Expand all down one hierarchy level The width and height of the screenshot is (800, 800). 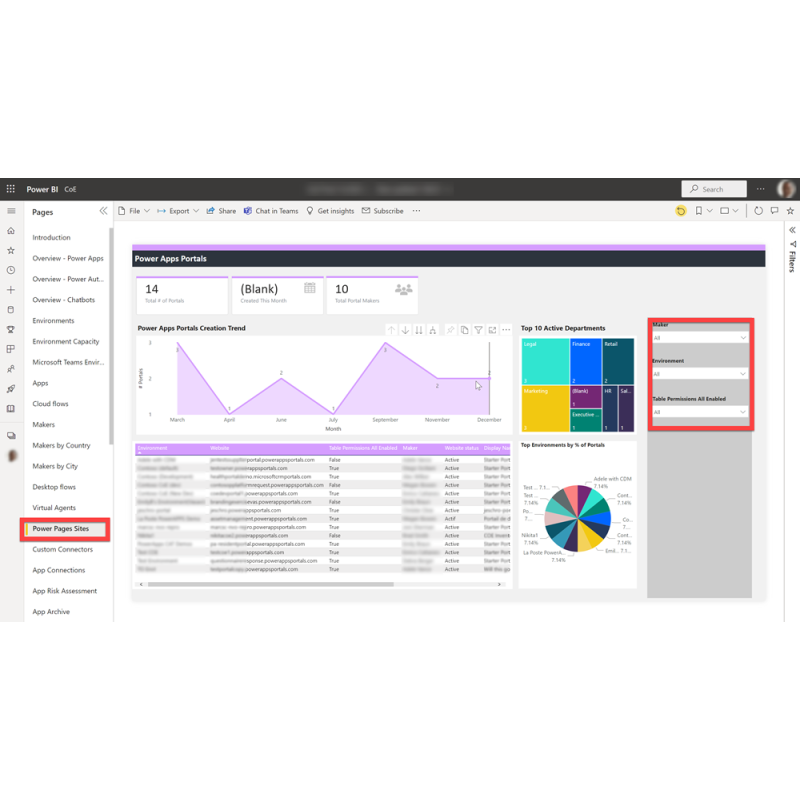point(433,330)
